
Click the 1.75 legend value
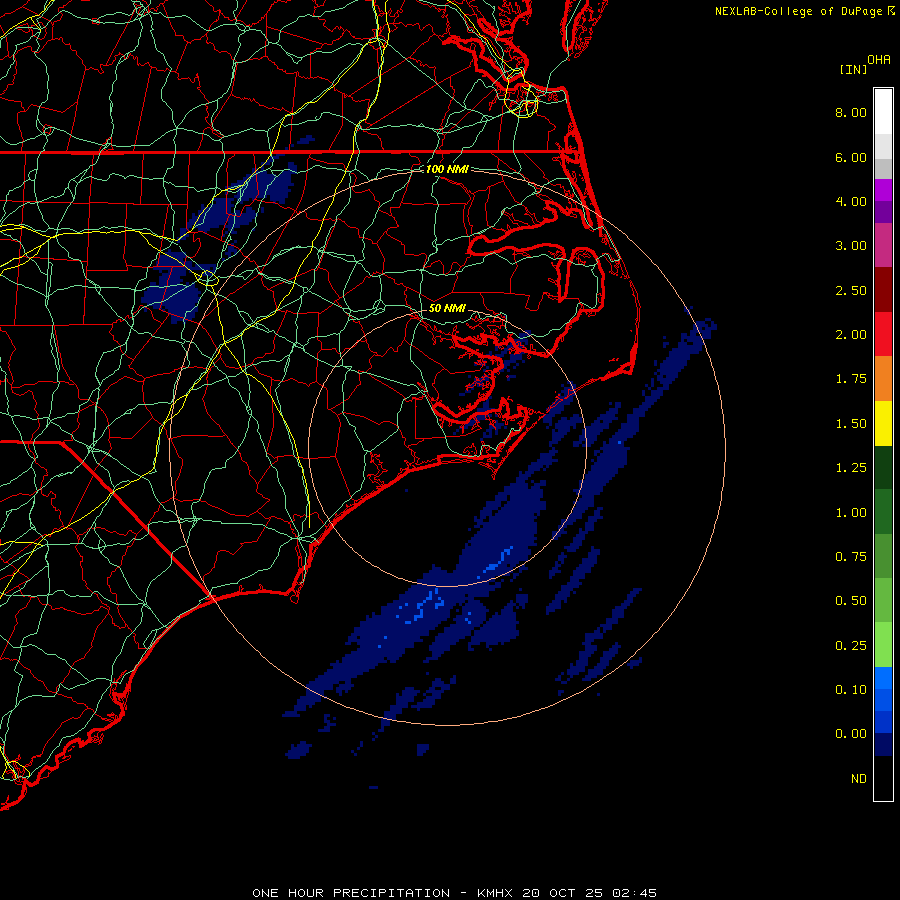(x=851, y=379)
